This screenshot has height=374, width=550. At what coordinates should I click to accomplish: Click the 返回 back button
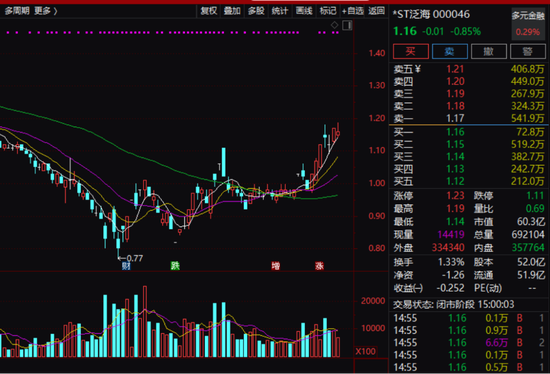(377, 11)
